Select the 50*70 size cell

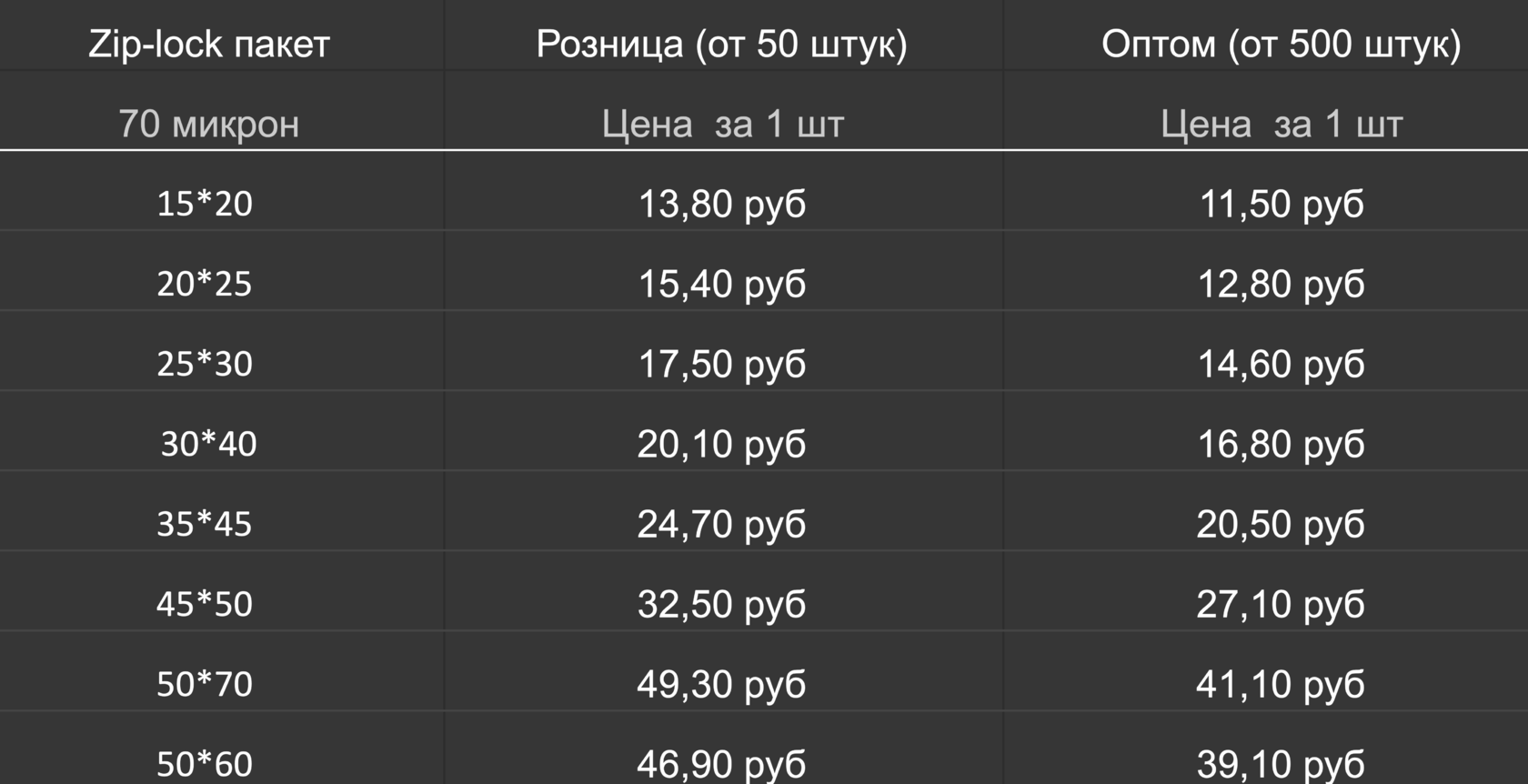coord(205,684)
